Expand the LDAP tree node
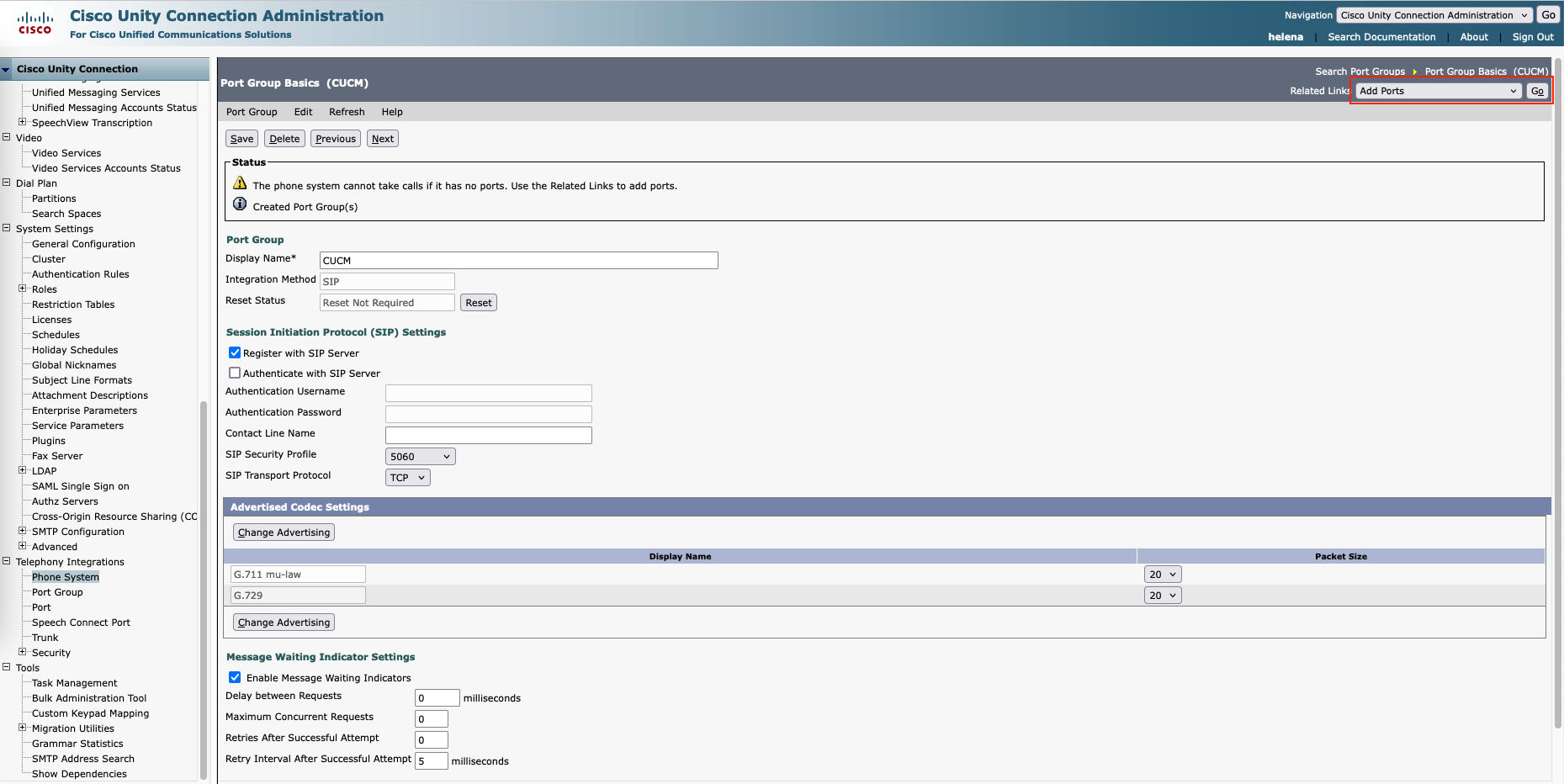Screen dimensions: 1564x784 pos(23,470)
